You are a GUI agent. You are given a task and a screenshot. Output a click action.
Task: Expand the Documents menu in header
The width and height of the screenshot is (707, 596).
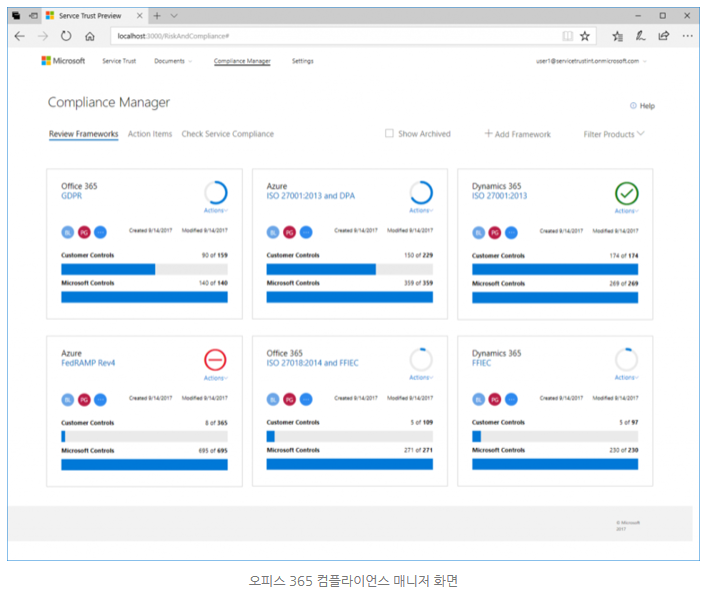(172, 61)
